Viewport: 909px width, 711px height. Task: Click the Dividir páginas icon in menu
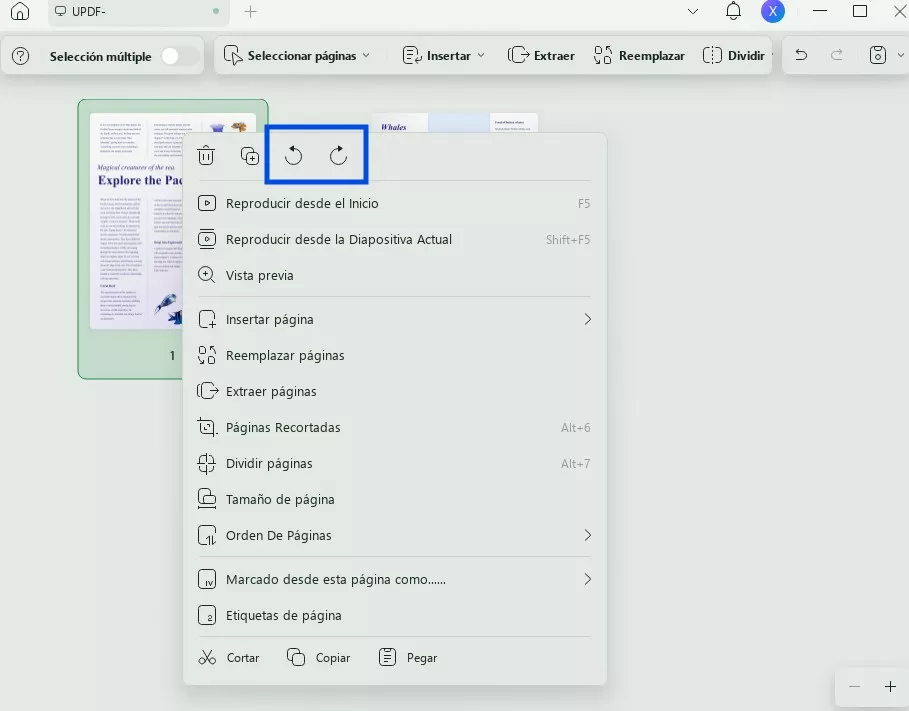pos(206,463)
